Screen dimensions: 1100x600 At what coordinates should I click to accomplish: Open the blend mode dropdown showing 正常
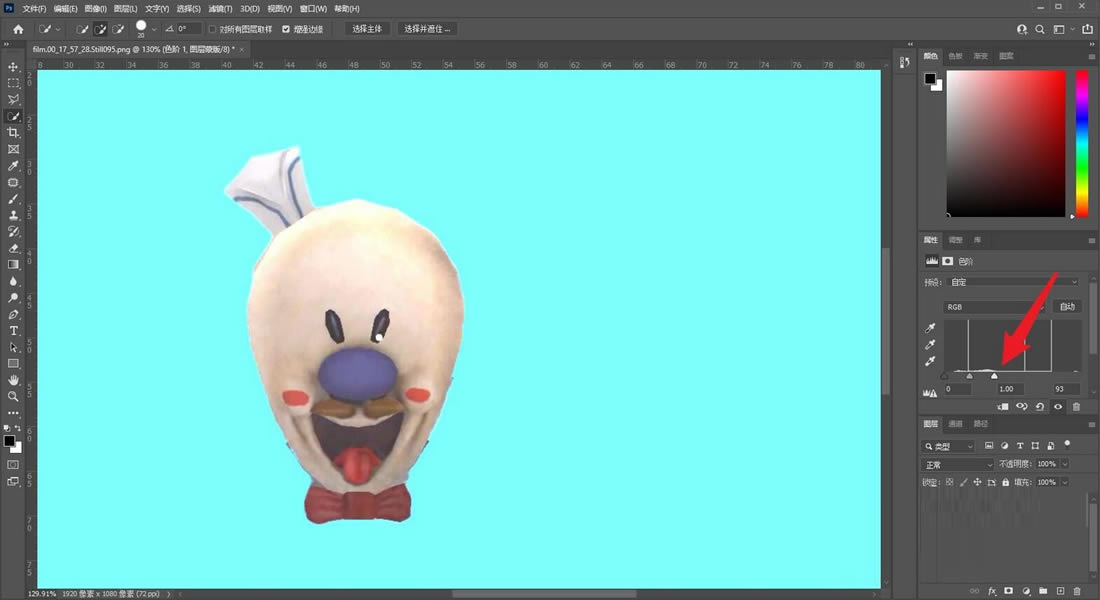[x=957, y=465]
